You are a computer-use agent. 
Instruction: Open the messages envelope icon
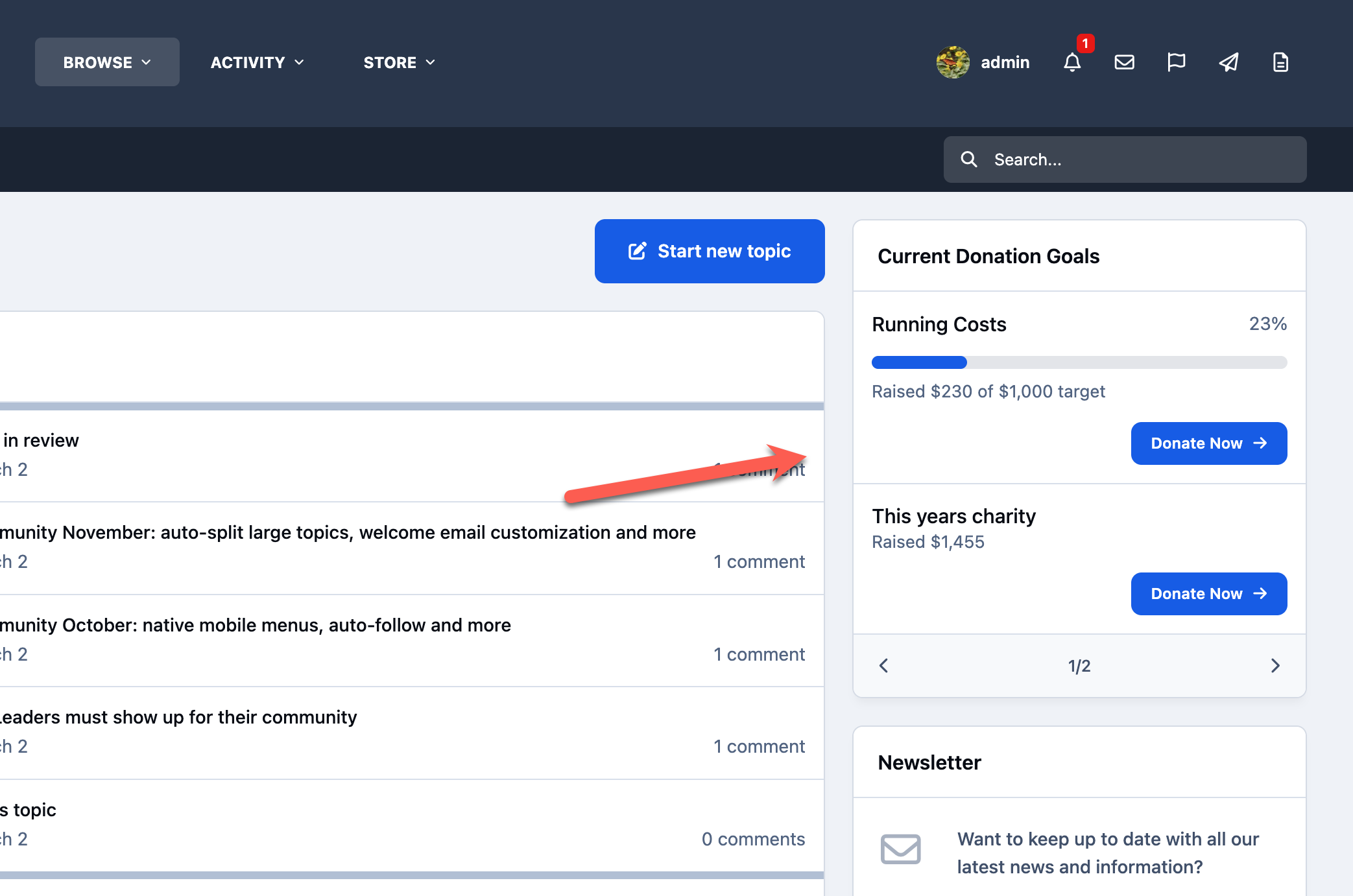(1124, 62)
